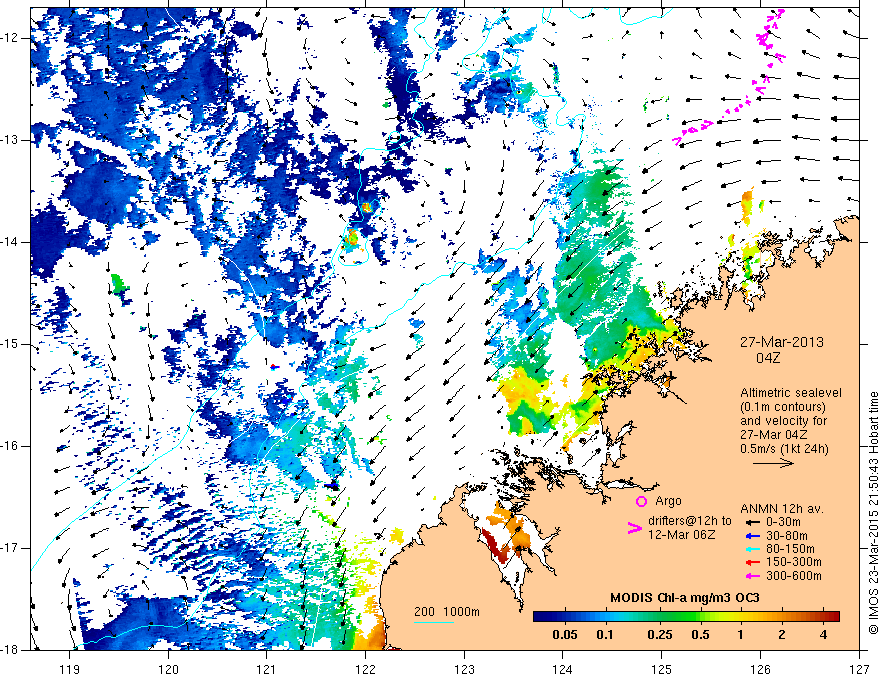The image size is (880, 680).
Task: Click the magenta 300-600m arrow legend icon
Action: (752, 576)
